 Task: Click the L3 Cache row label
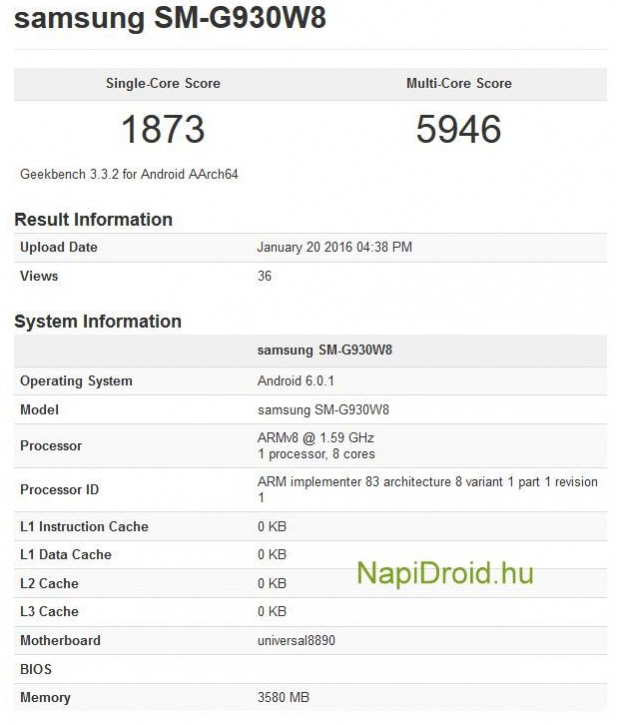point(49,611)
